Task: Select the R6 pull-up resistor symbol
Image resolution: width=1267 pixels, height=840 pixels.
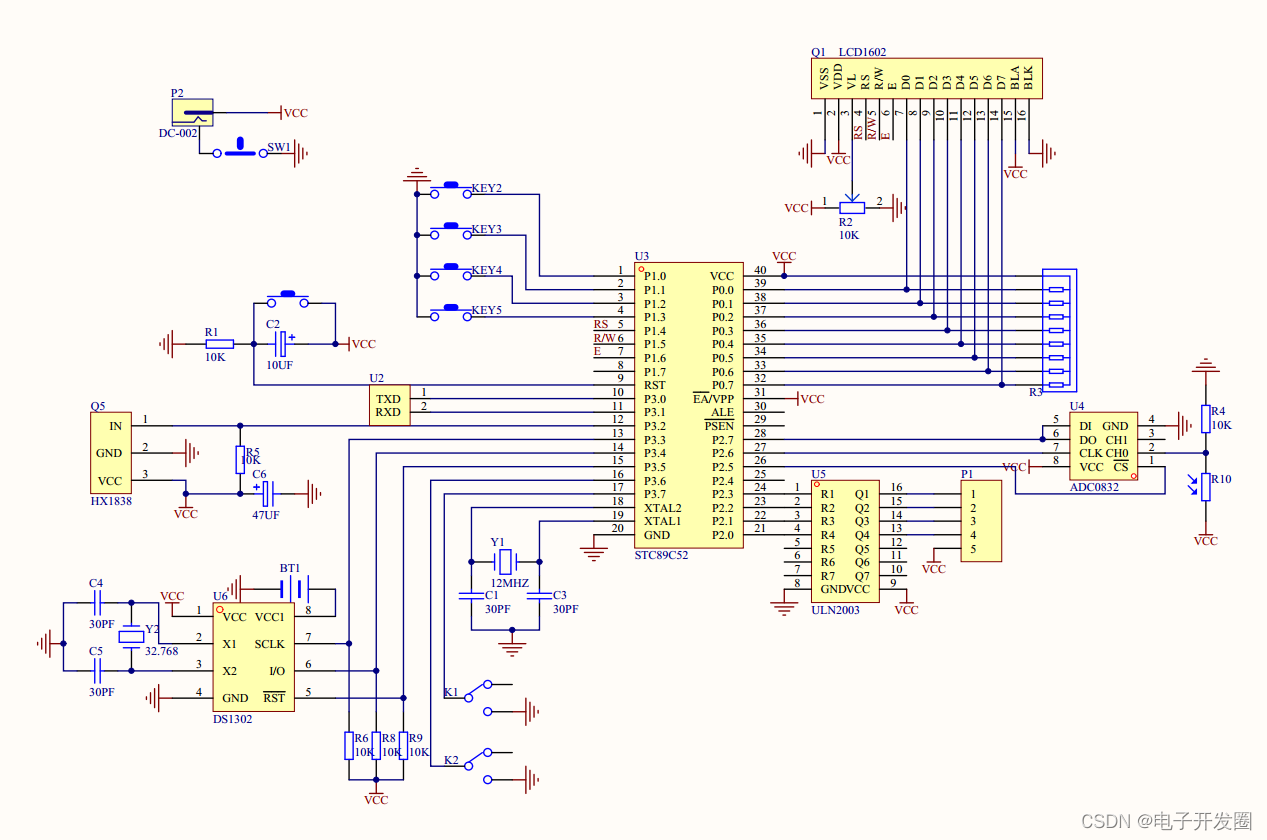Action: pos(348,745)
